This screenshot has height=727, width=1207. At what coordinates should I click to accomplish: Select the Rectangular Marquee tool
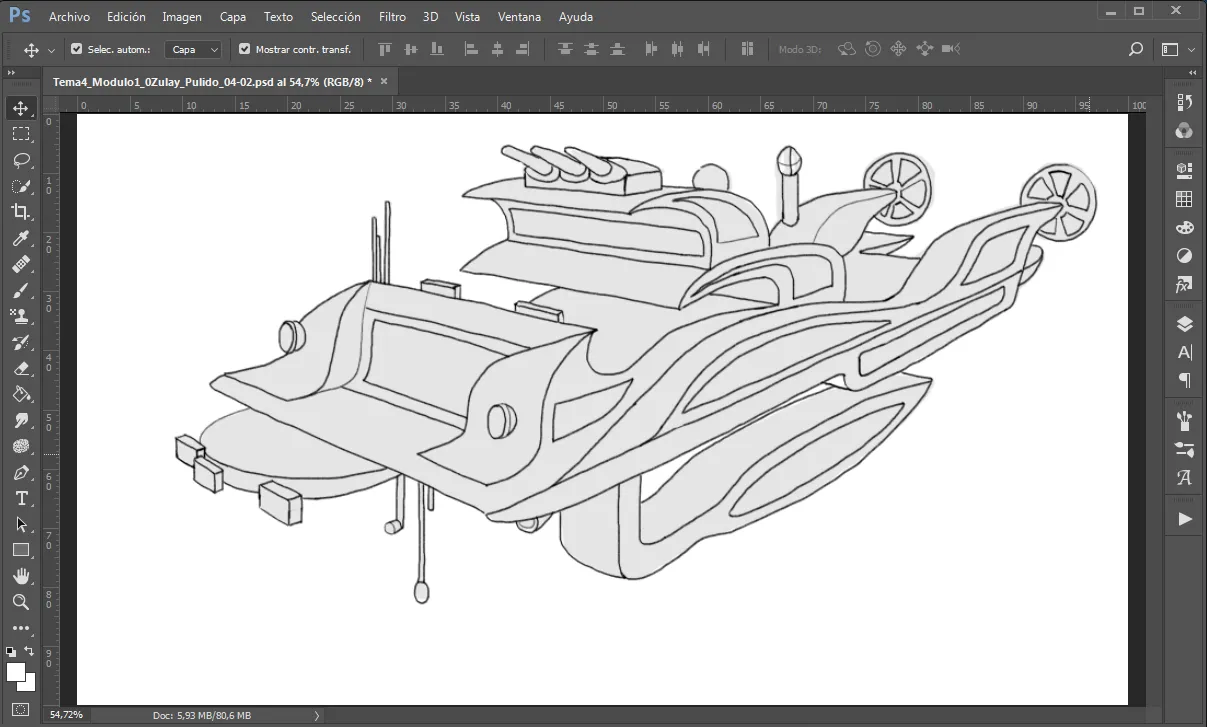21,134
